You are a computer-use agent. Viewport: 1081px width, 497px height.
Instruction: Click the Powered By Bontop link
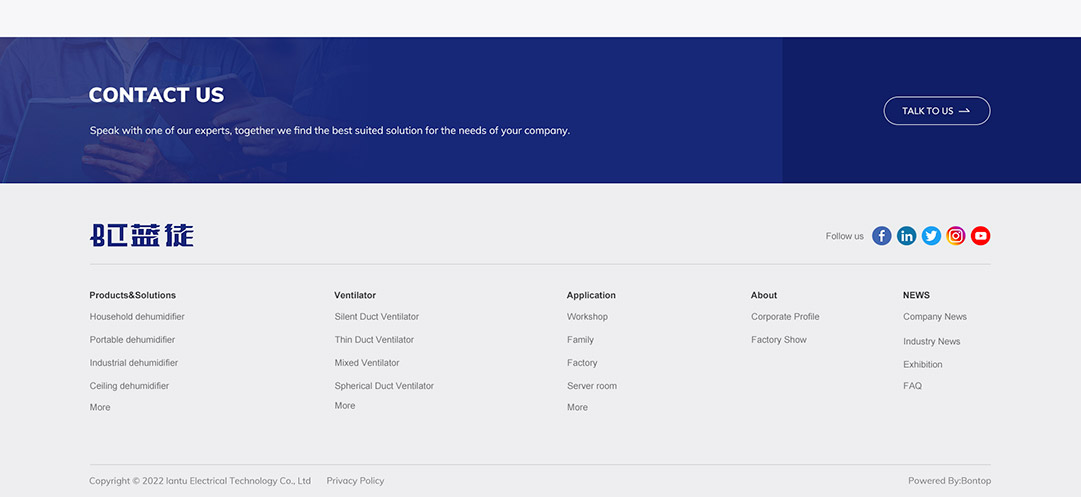(949, 481)
